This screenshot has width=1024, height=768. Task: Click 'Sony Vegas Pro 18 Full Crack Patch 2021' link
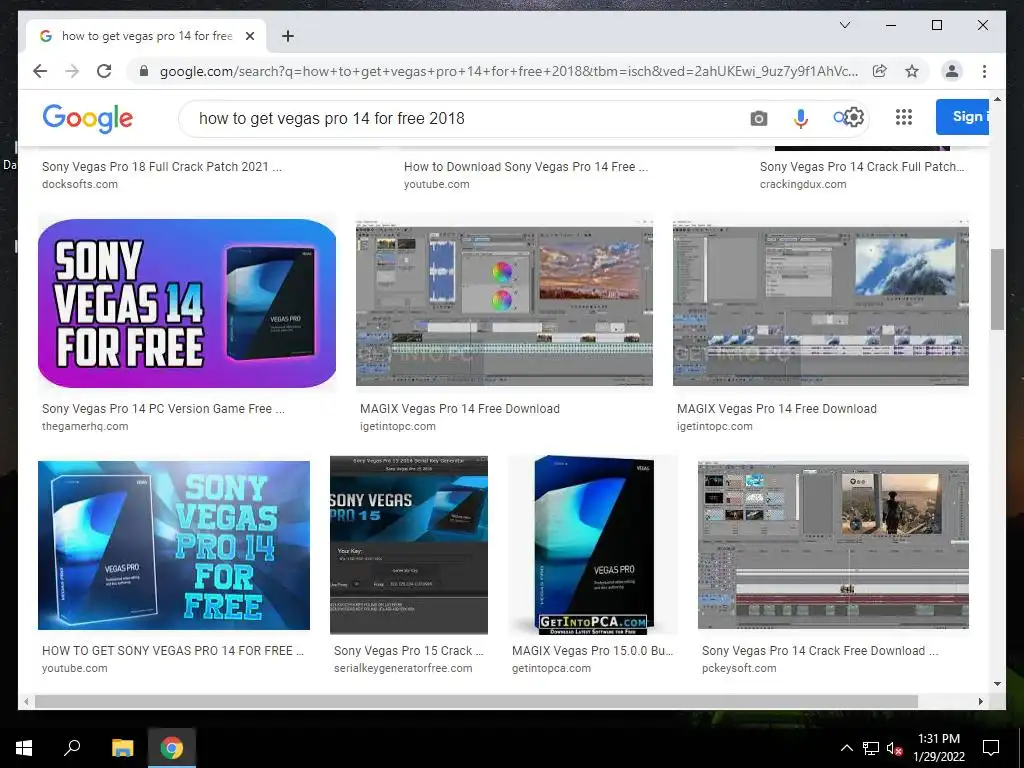[x=162, y=167]
